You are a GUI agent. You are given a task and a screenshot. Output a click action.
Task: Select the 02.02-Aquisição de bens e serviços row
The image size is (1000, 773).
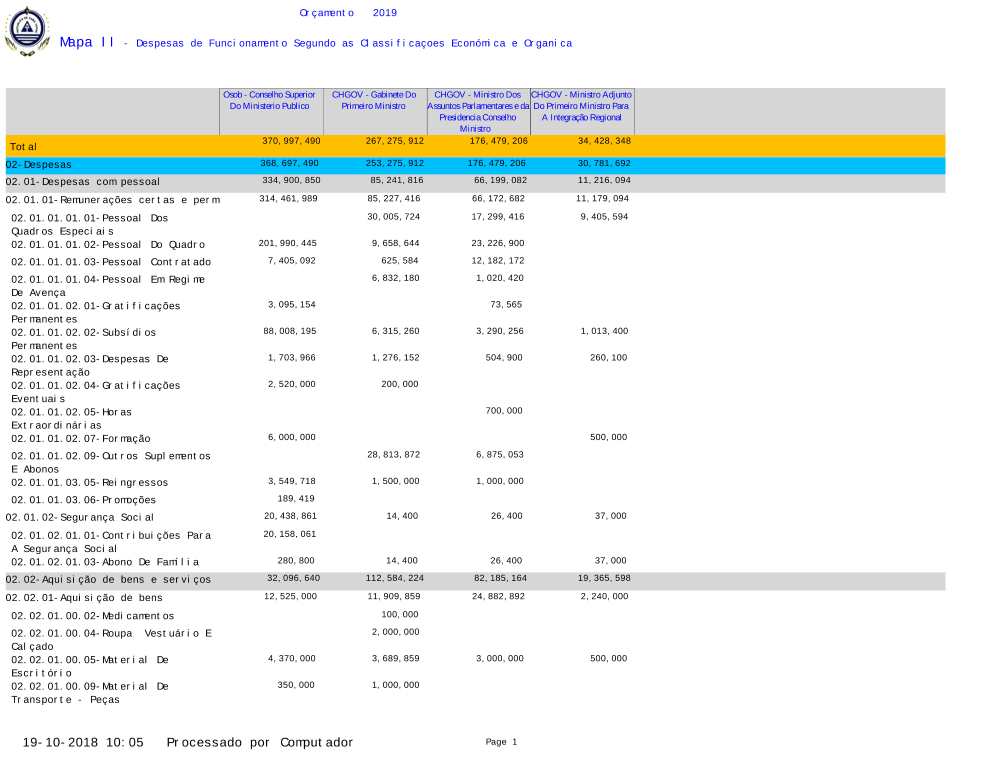[x=108, y=580]
